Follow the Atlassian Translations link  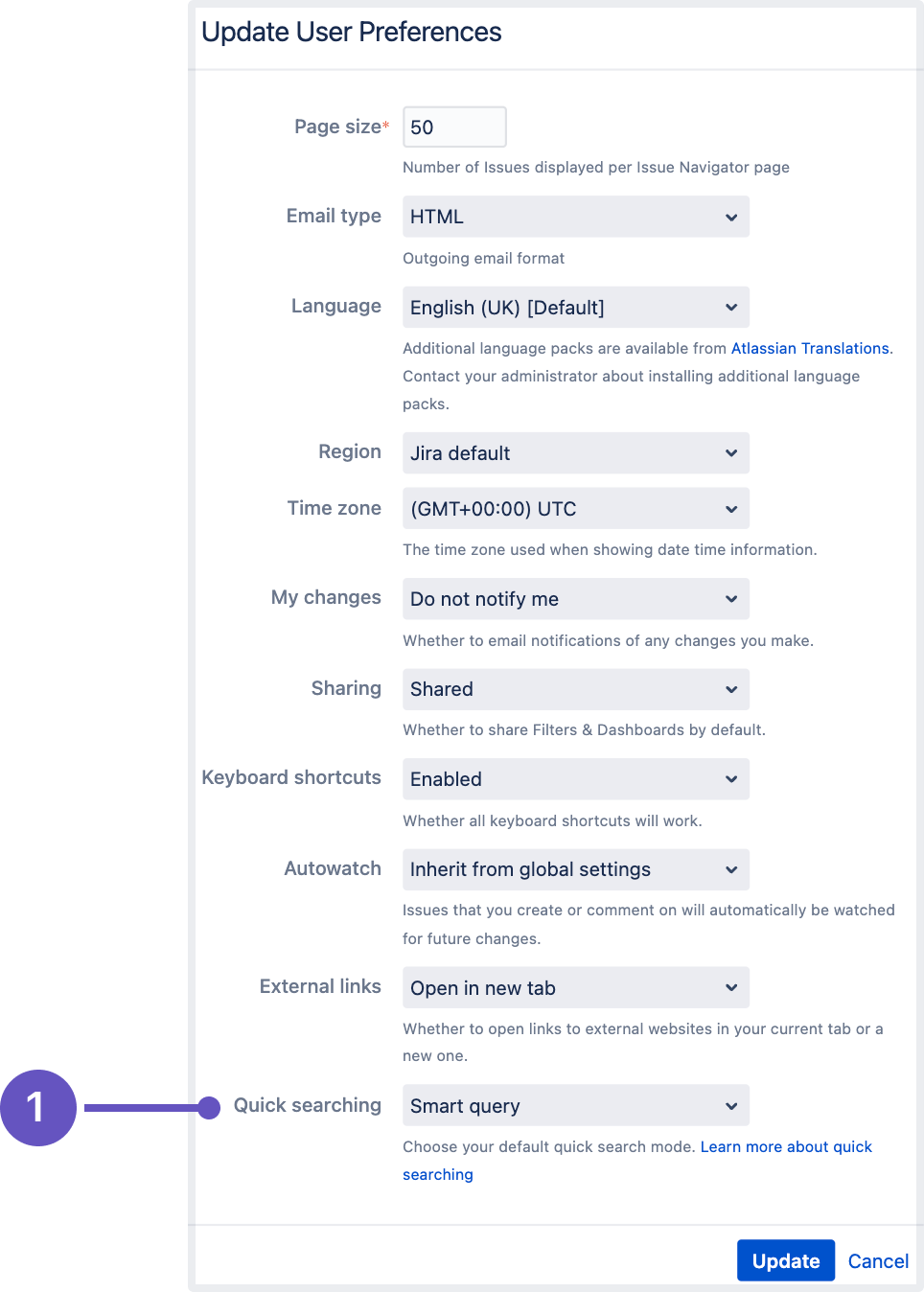809,348
